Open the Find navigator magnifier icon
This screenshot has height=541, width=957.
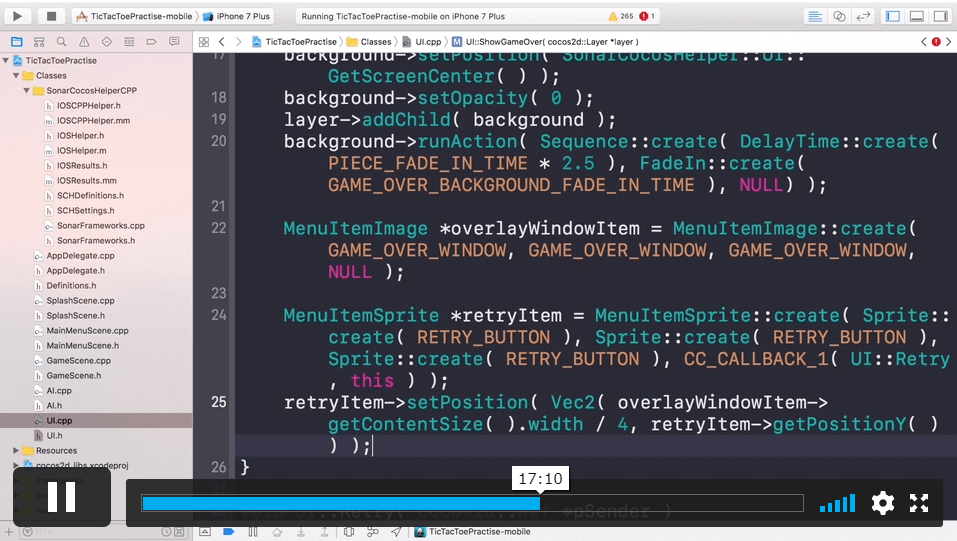61,42
